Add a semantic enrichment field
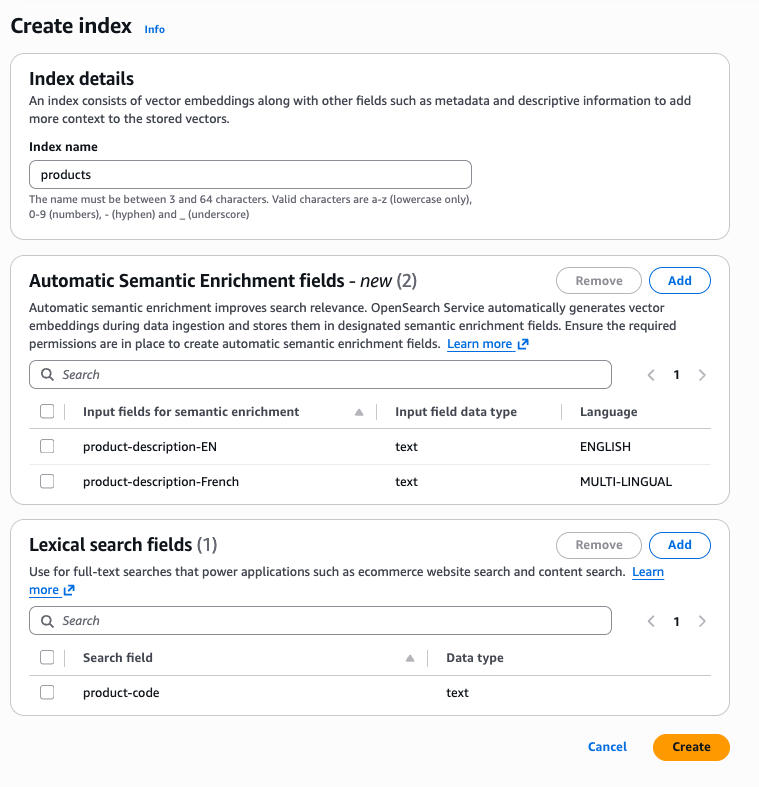Image resolution: width=759 pixels, height=787 pixels. point(679,281)
